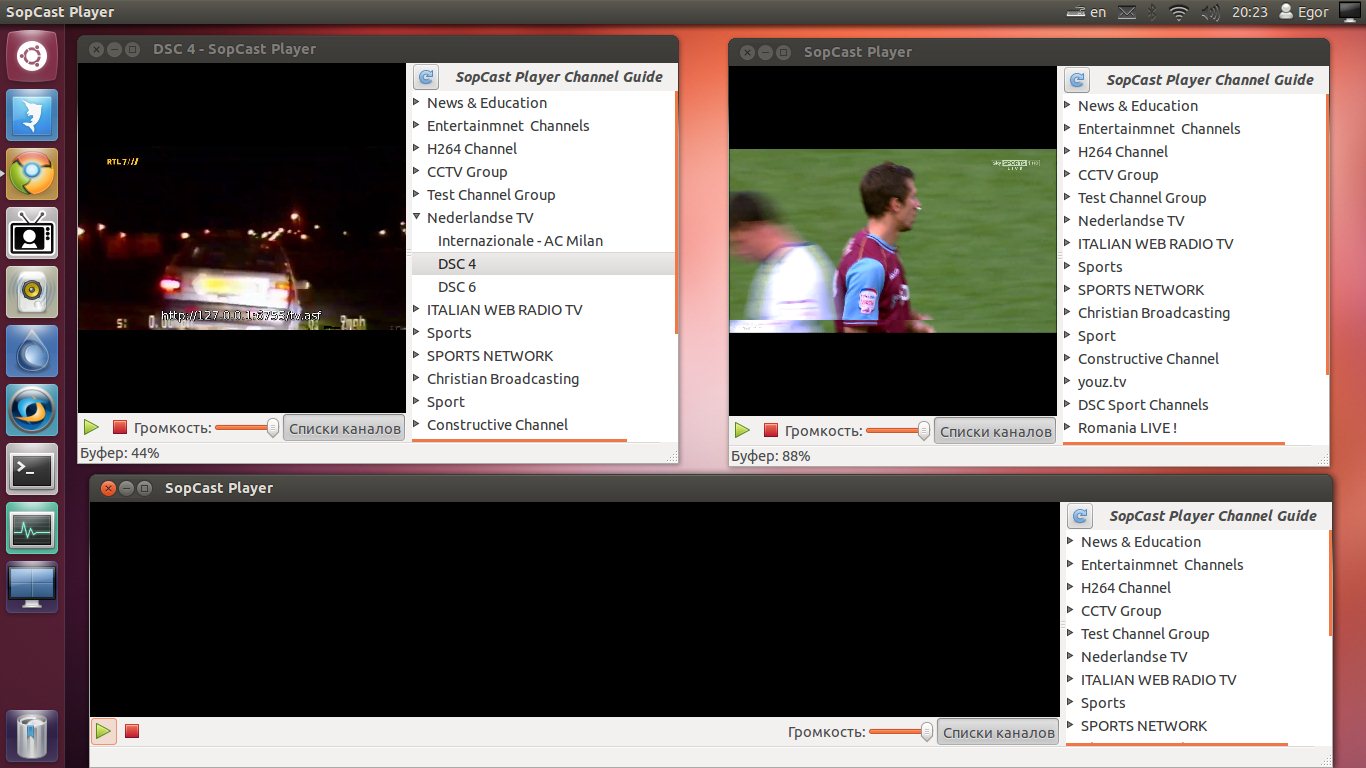Toggle channel list button in DSC 4 window
This screenshot has height=768, width=1366.
coord(345,428)
